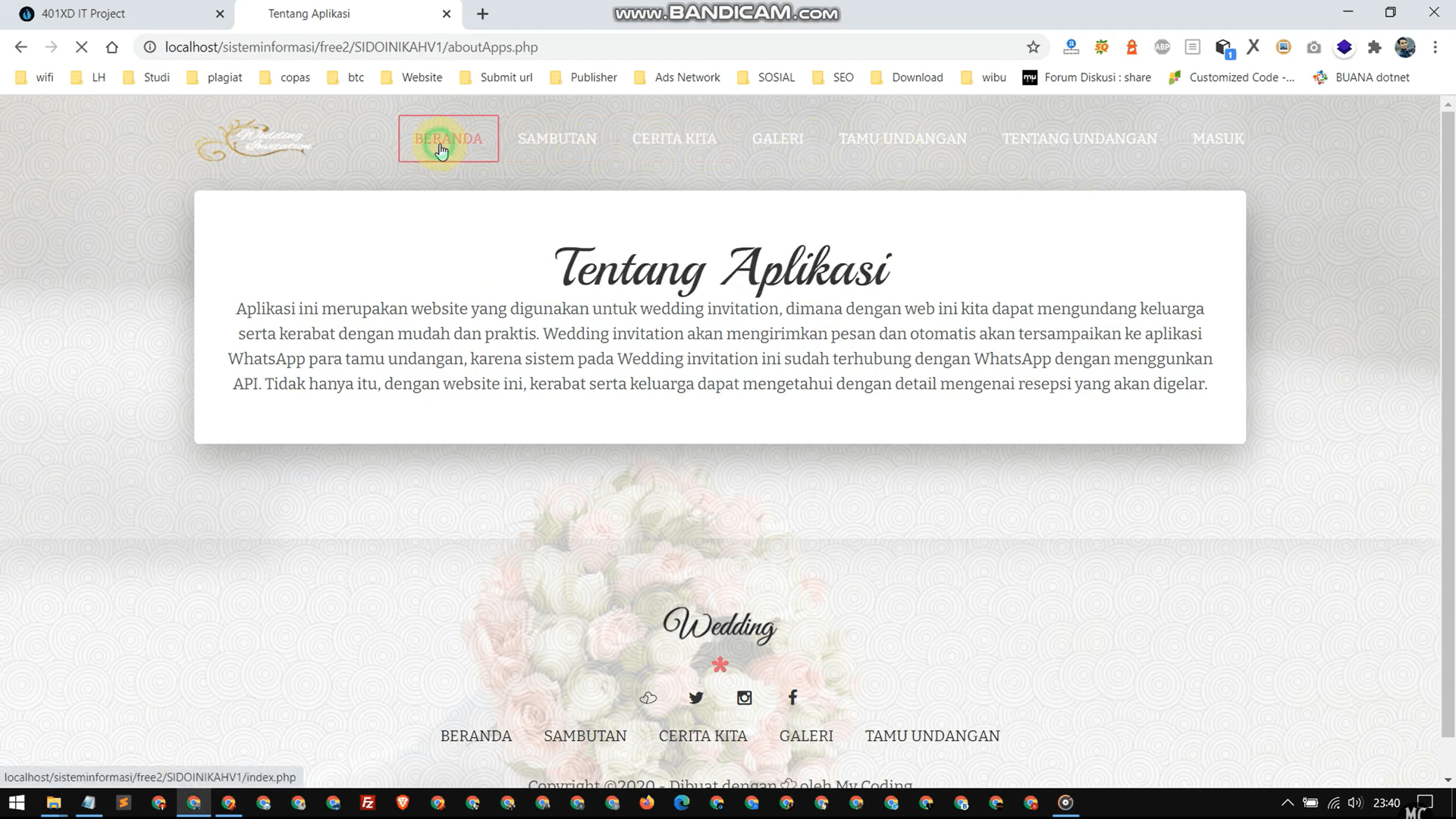Click the Wedding Invitation logo in the navbar

pyautogui.click(x=254, y=139)
